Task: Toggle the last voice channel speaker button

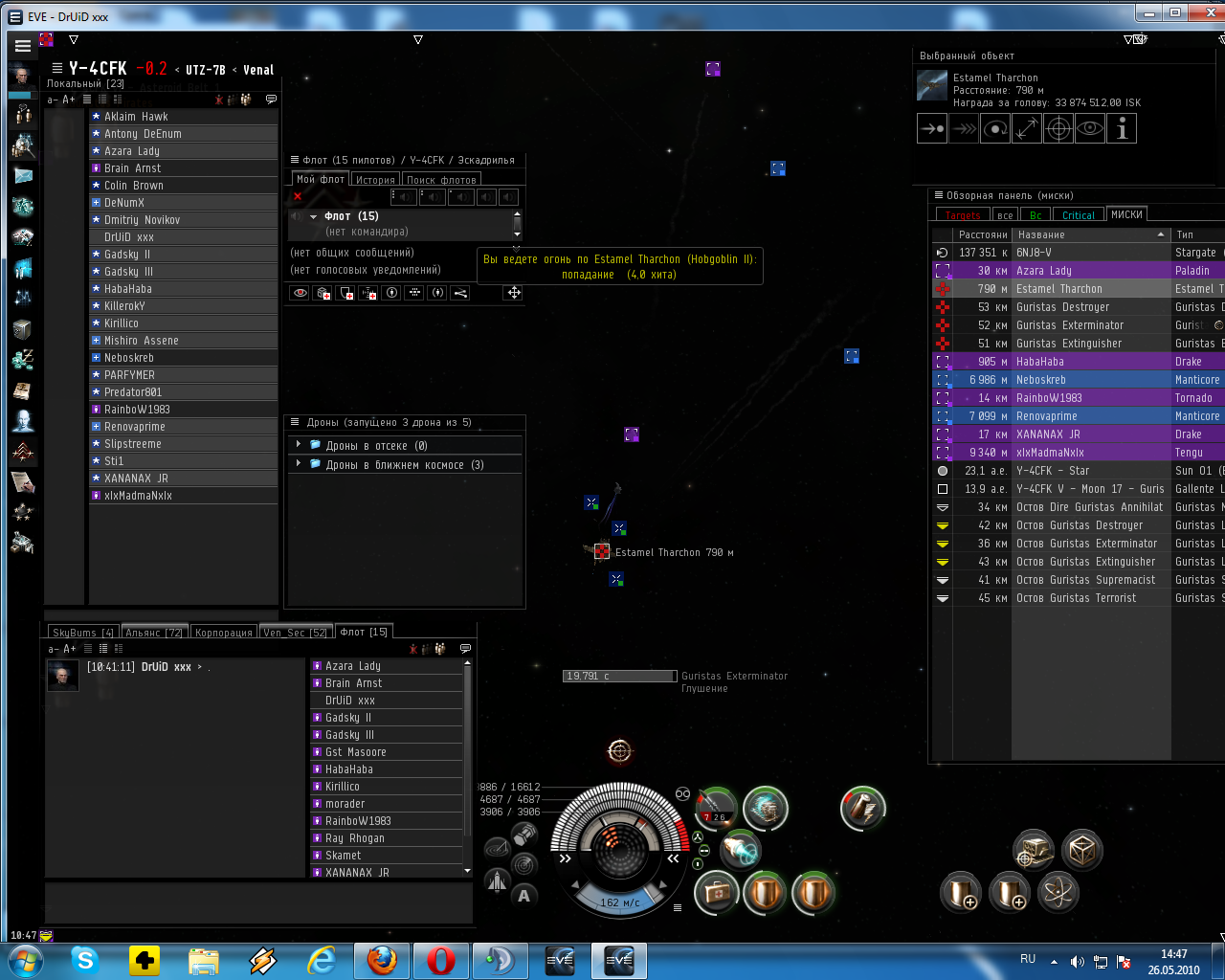Action: 509,197
